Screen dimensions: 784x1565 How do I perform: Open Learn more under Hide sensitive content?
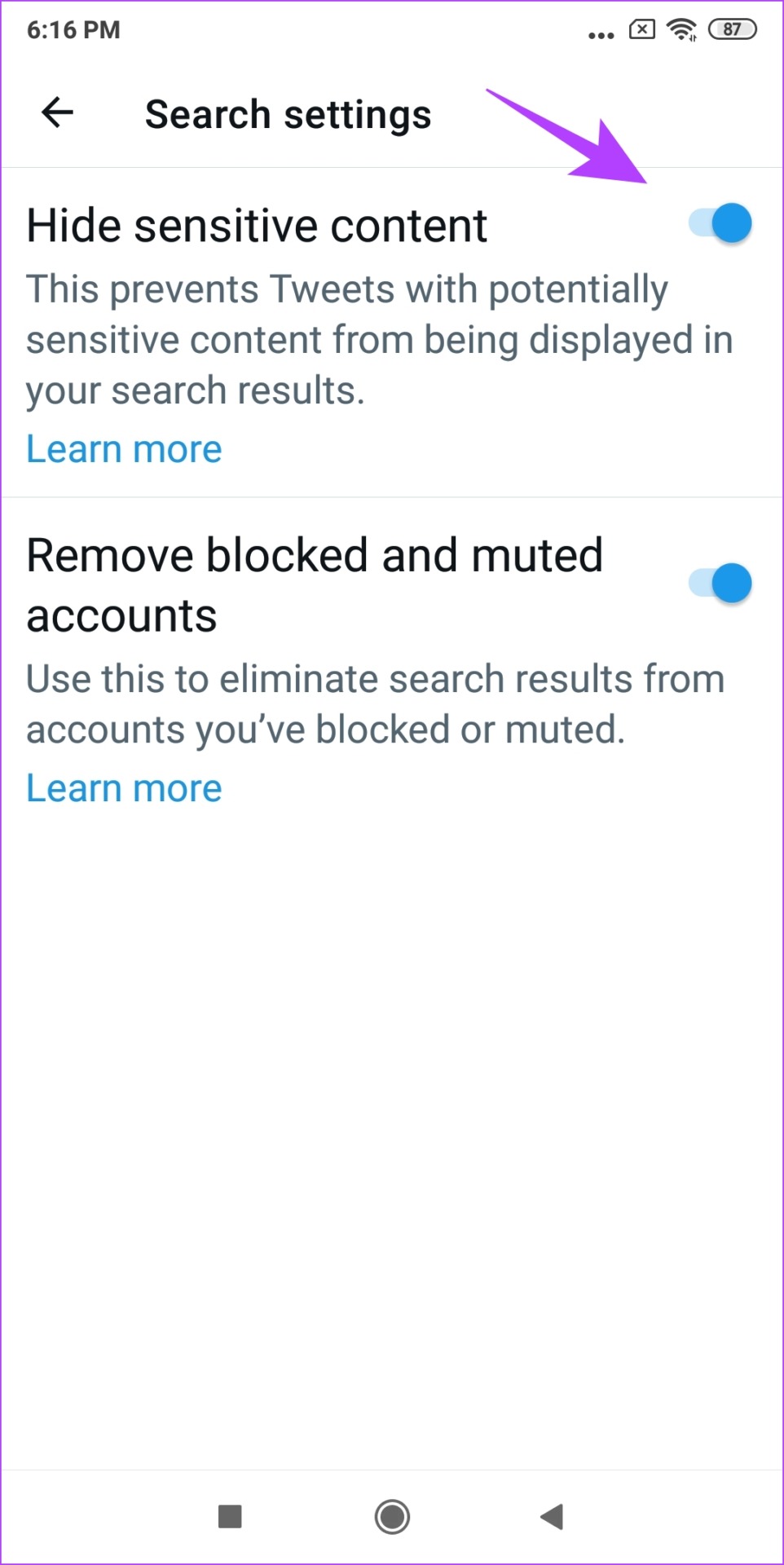point(124,449)
